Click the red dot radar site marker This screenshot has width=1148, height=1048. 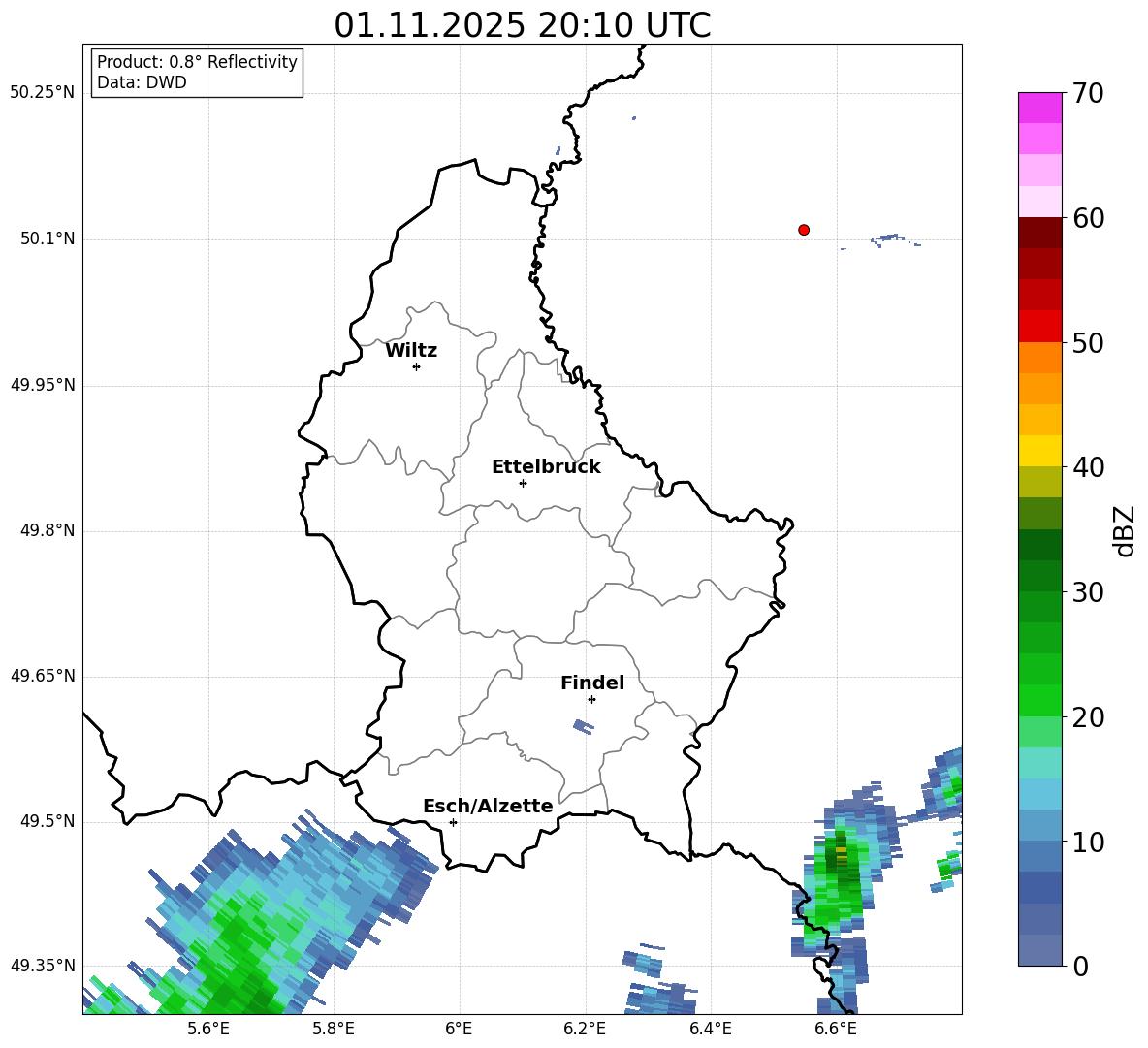[x=804, y=230]
